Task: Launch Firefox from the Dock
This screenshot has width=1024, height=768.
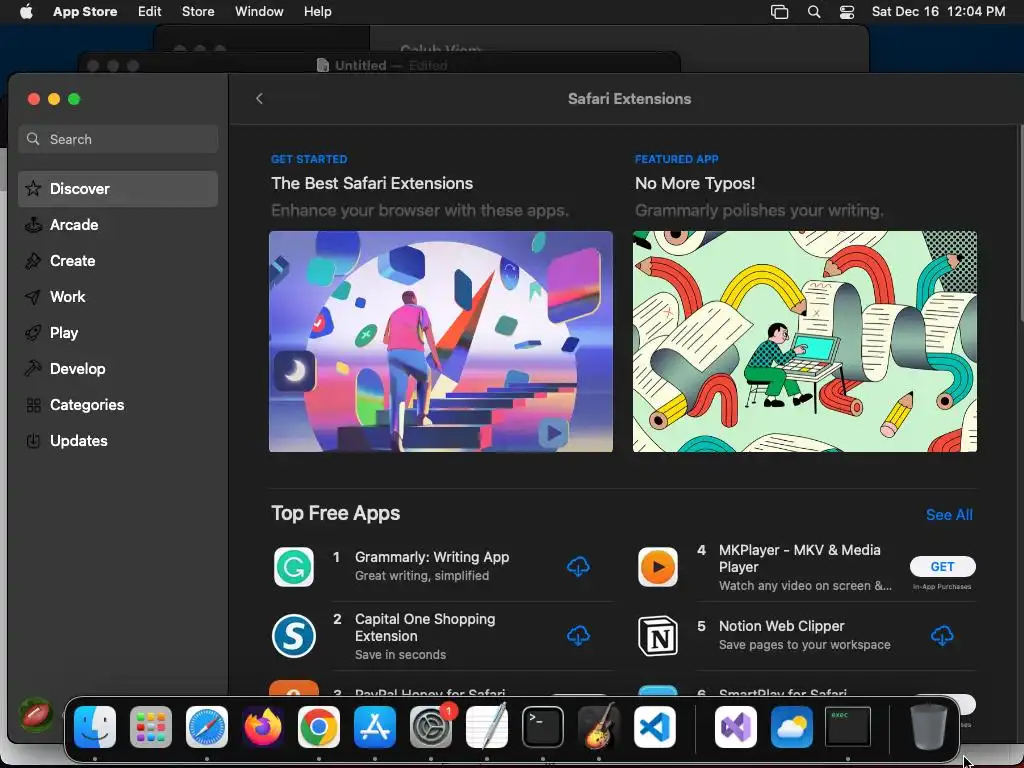Action: tap(263, 727)
